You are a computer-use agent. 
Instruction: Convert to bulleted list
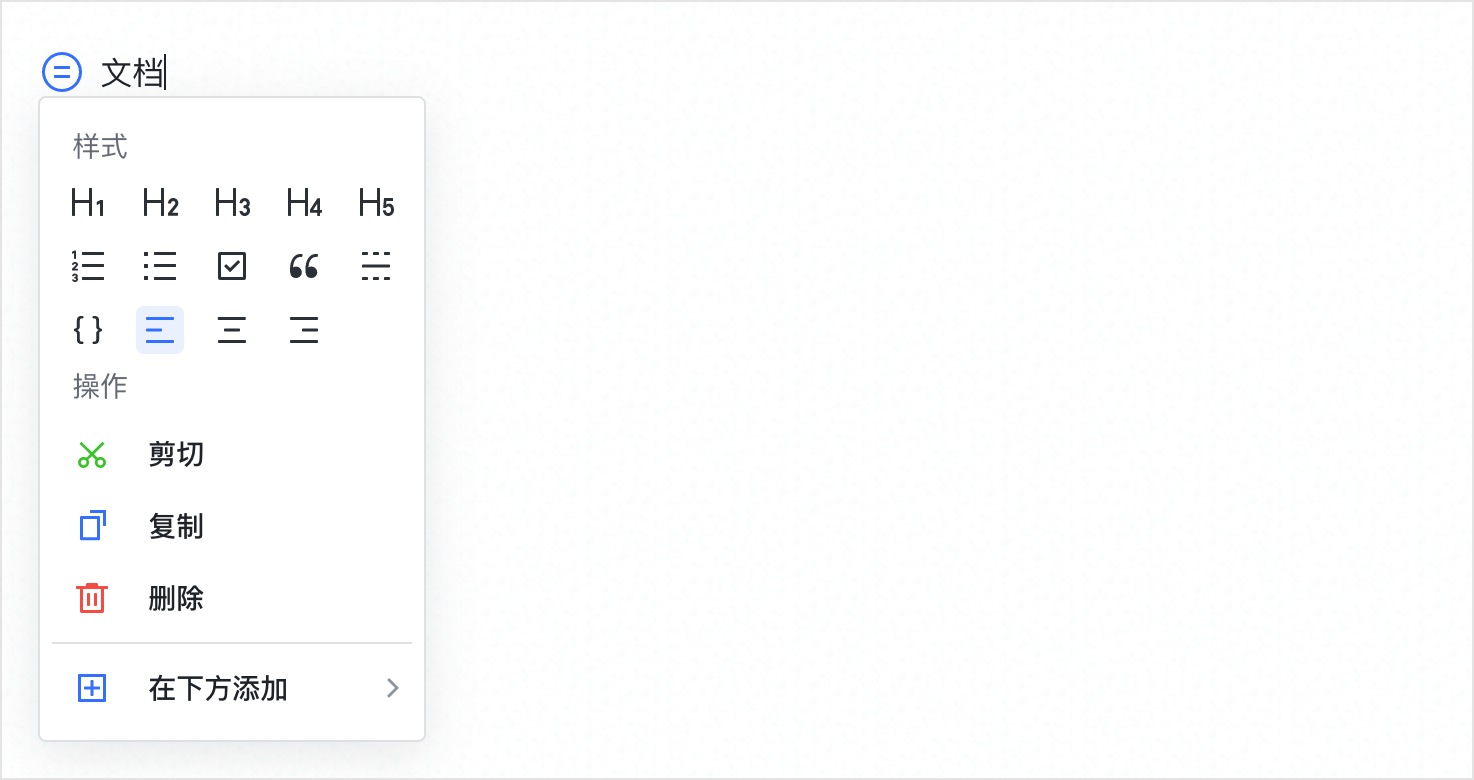160,267
